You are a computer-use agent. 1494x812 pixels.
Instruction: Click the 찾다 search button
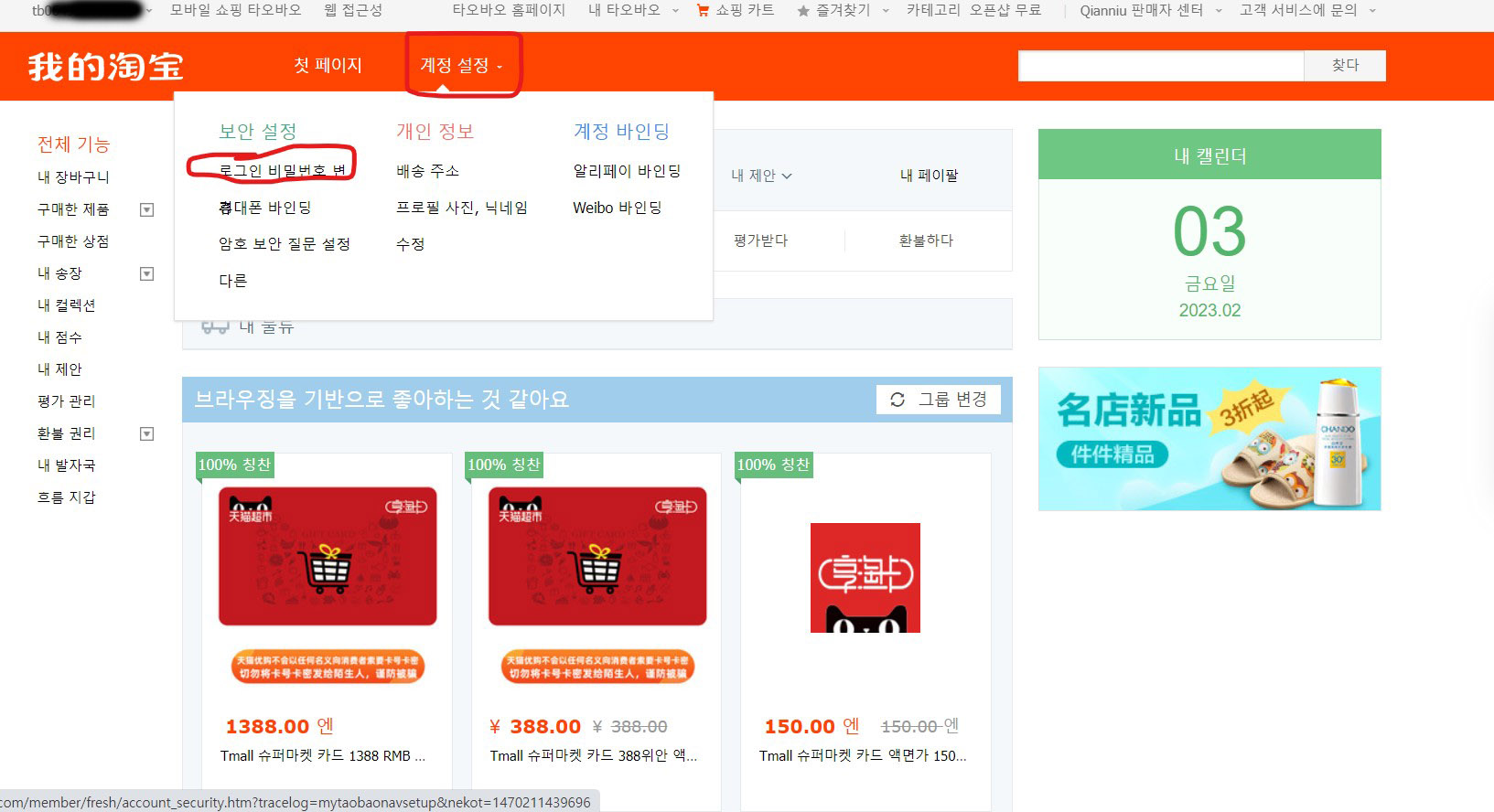(1345, 65)
